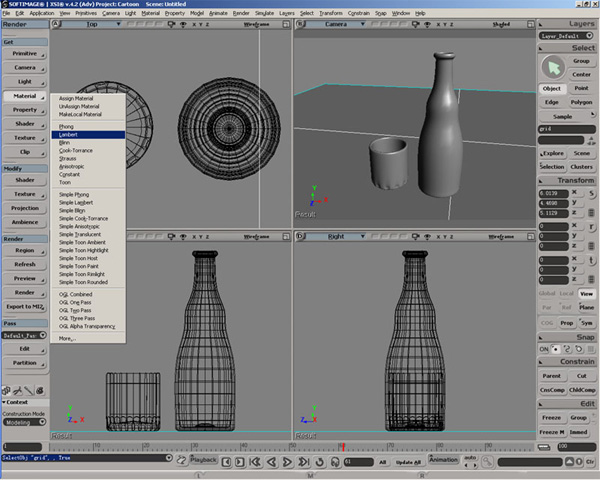Click the Parent button under Constrain

(x=551, y=376)
